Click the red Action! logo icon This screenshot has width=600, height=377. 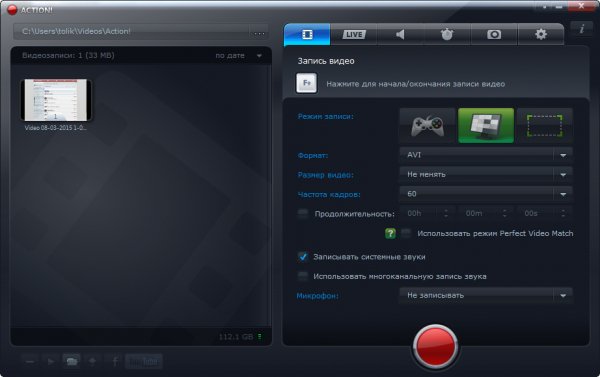(x=12, y=10)
